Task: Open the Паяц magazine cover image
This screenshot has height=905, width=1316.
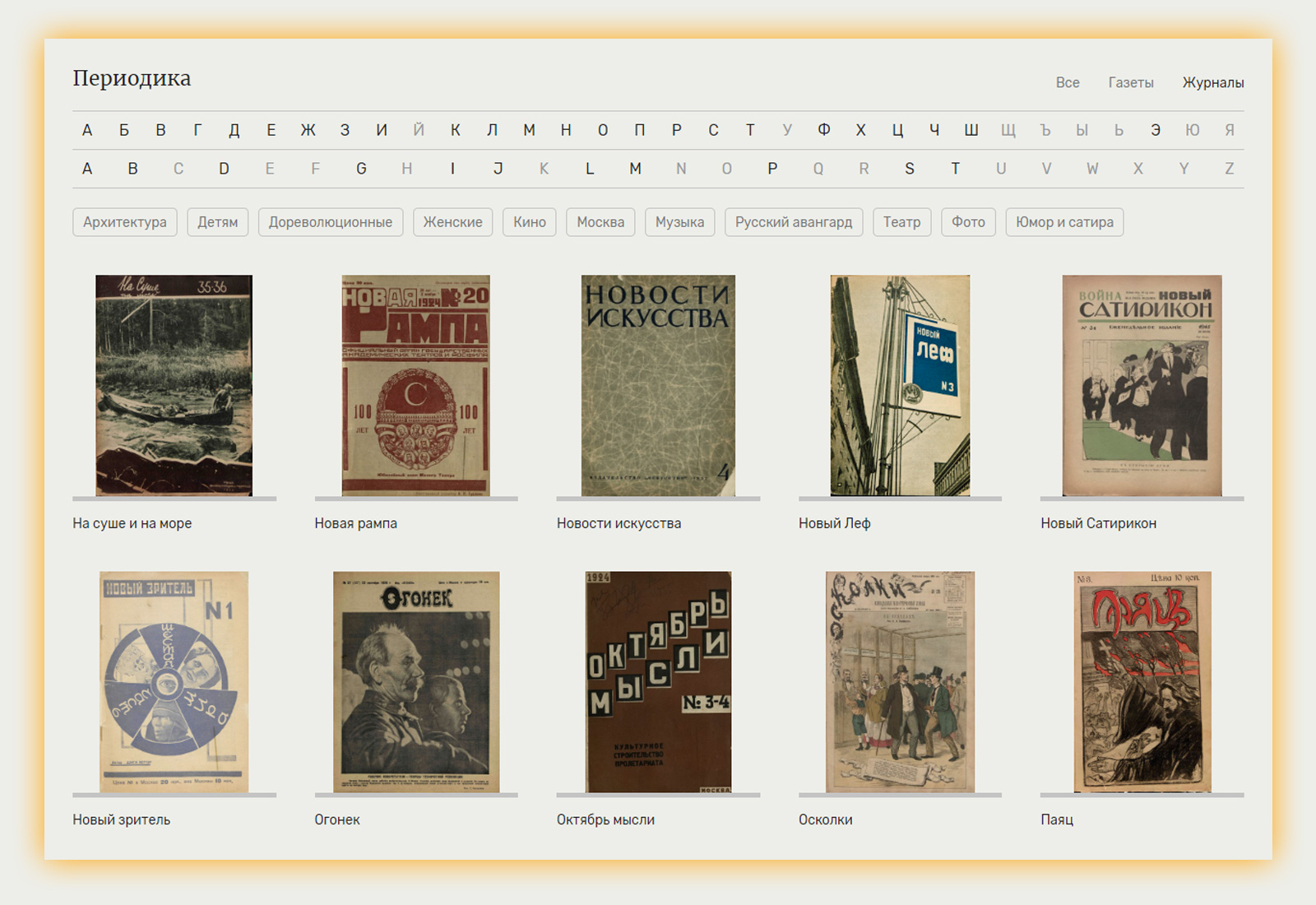Action: [x=1142, y=681]
